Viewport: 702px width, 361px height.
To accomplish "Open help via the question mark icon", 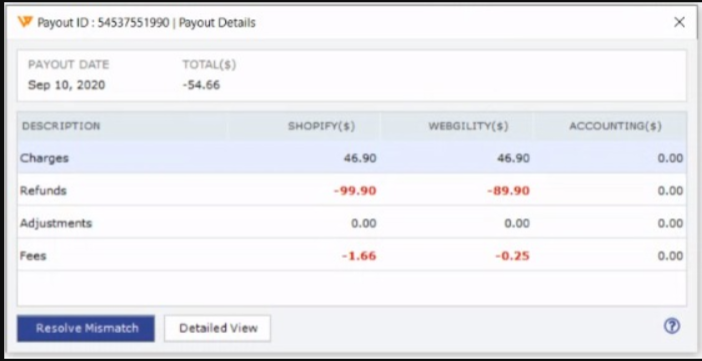I will [x=672, y=326].
